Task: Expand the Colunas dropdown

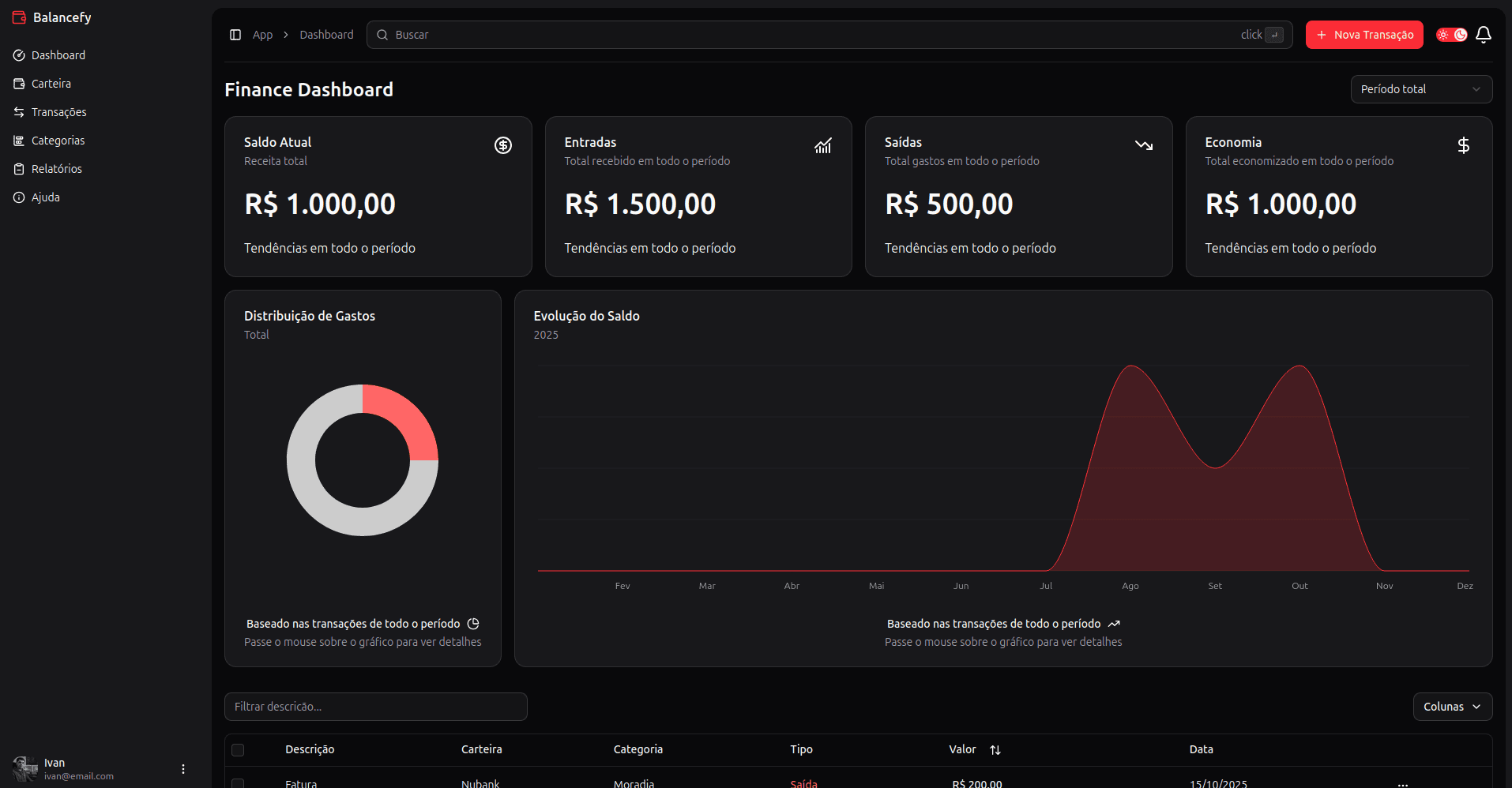Action: 1452,707
